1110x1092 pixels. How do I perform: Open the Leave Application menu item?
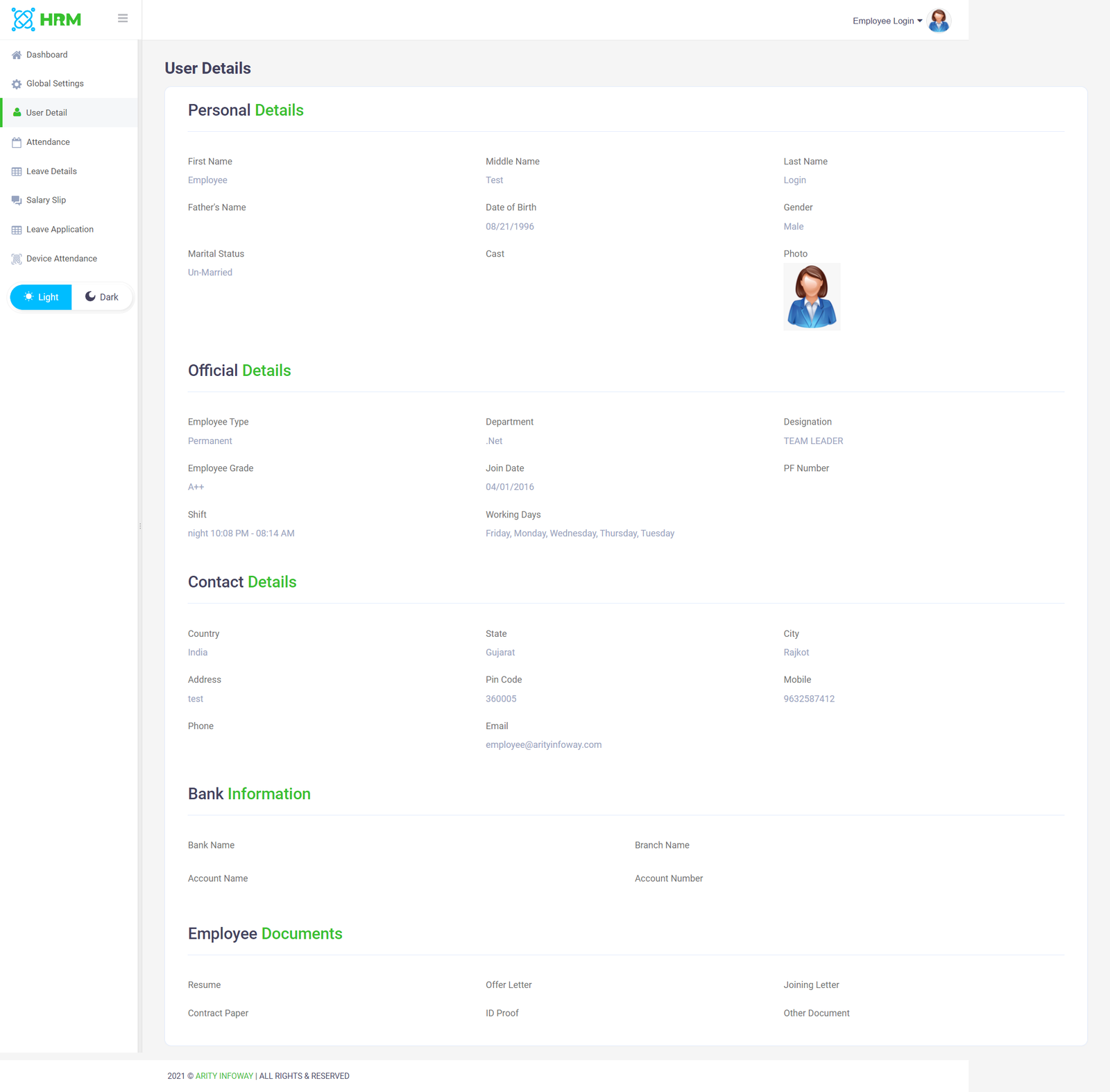pyautogui.click(x=60, y=230)
